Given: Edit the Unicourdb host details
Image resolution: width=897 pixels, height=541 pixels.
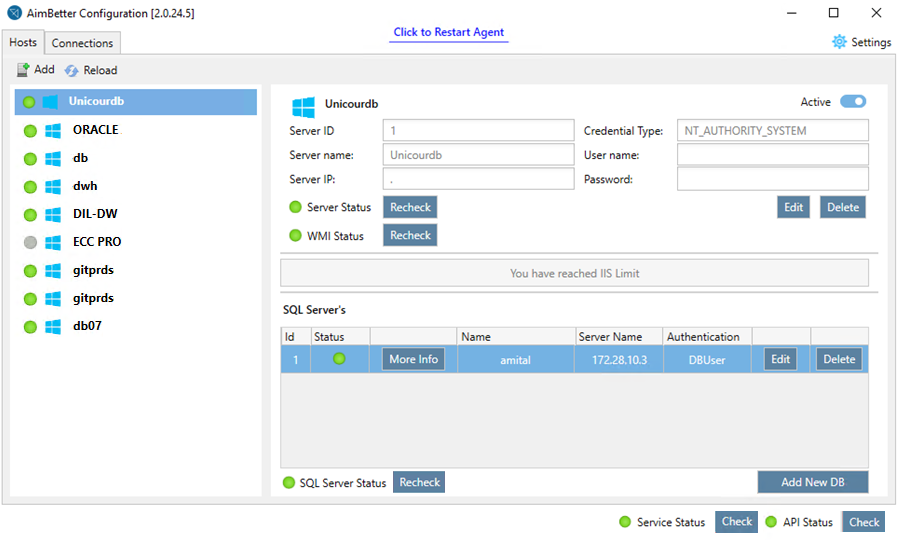Looking at the screenshot, I should (793, 207).
